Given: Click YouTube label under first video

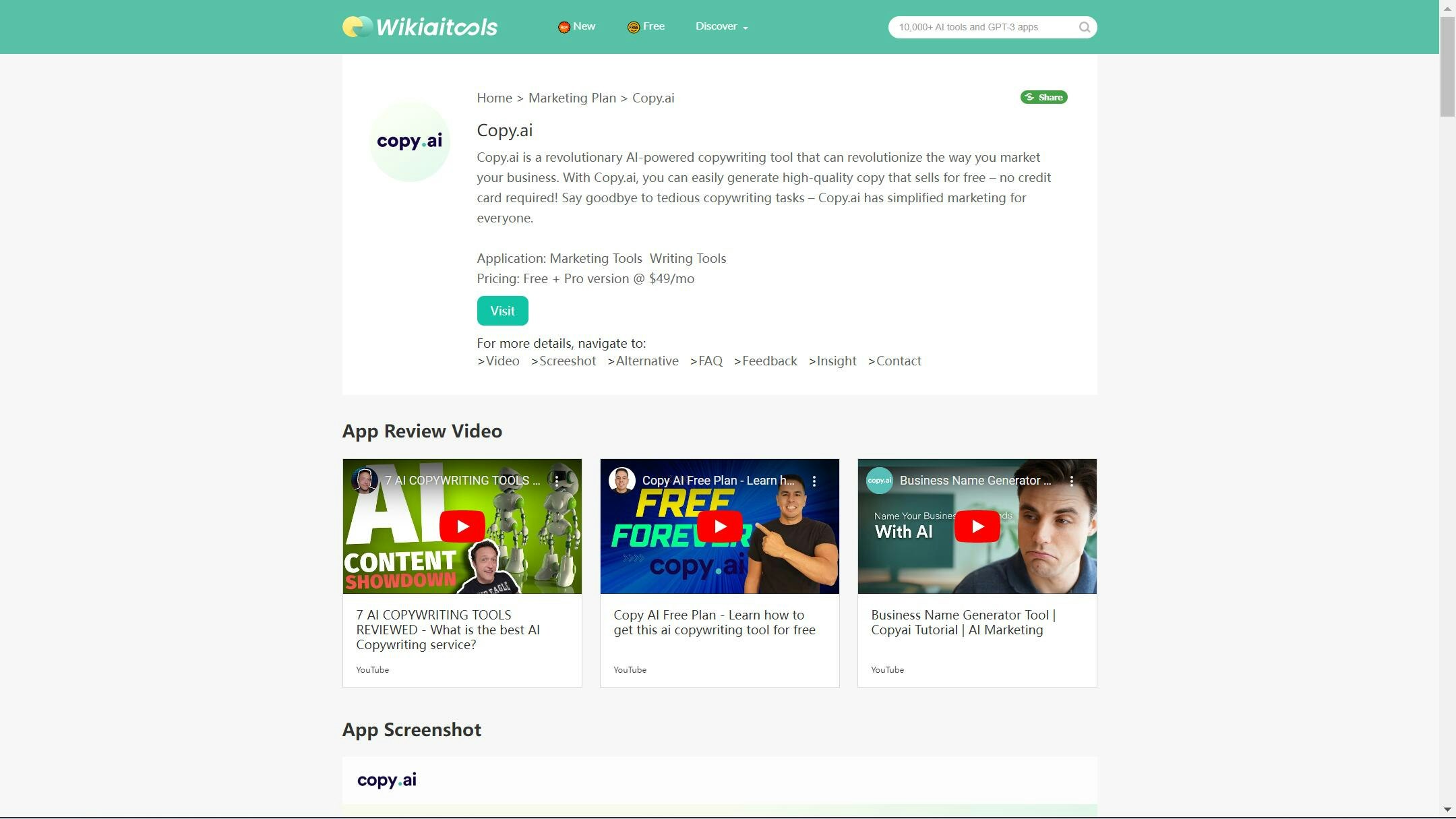Looking at the screenshot, I should click(x=372, y=669).
